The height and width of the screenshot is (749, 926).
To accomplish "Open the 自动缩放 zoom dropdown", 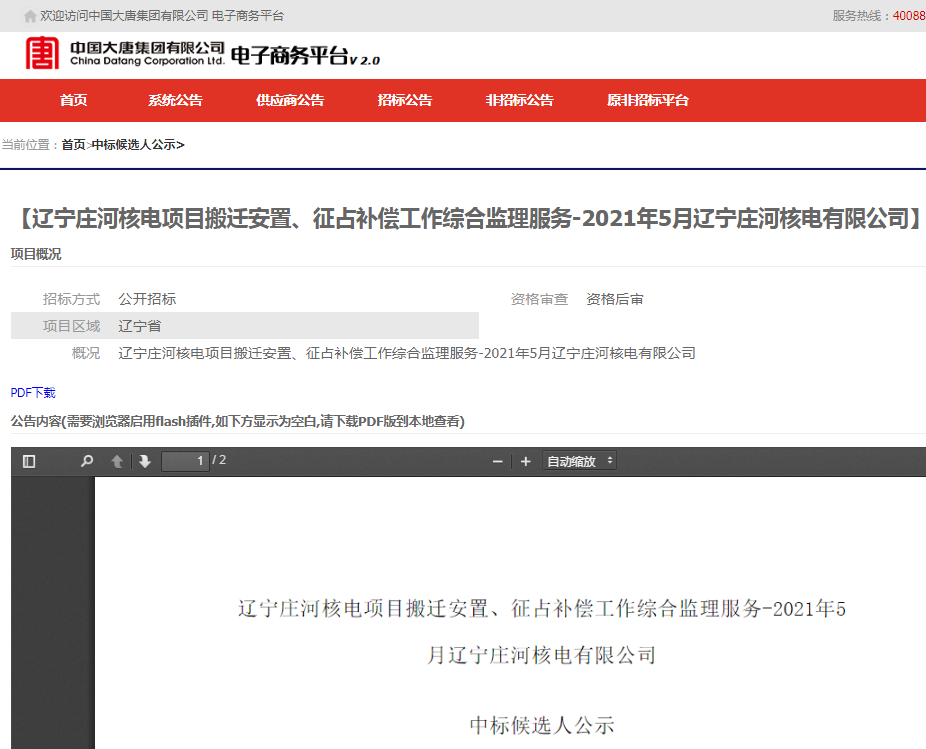I will (x=579, y=461).
